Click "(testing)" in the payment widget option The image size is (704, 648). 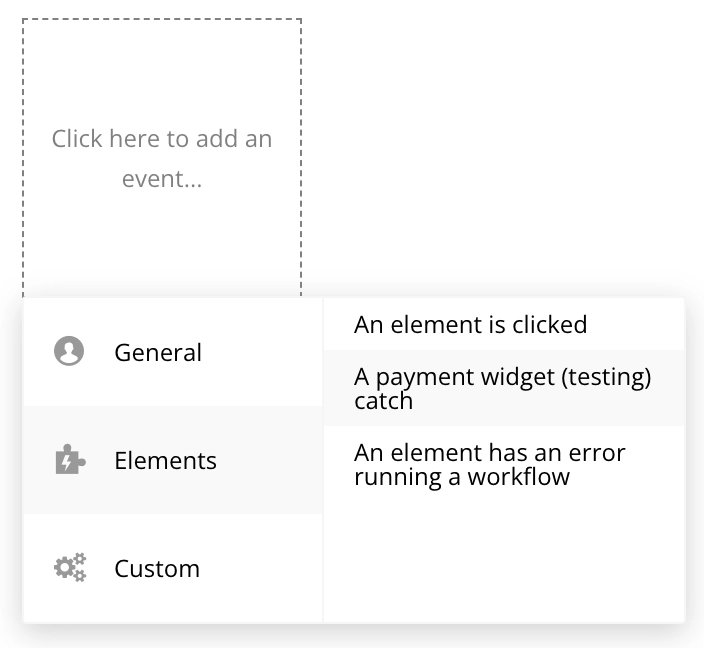[x=603, y=378]
